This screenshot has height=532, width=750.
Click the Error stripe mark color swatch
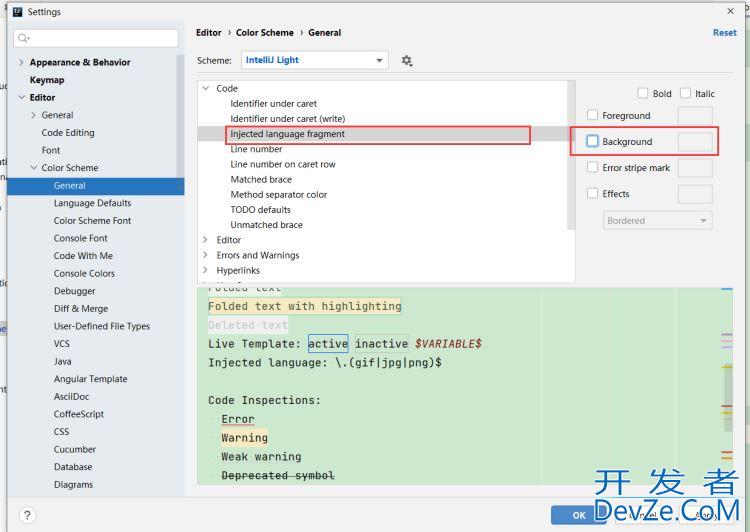[x=695, y=168]
